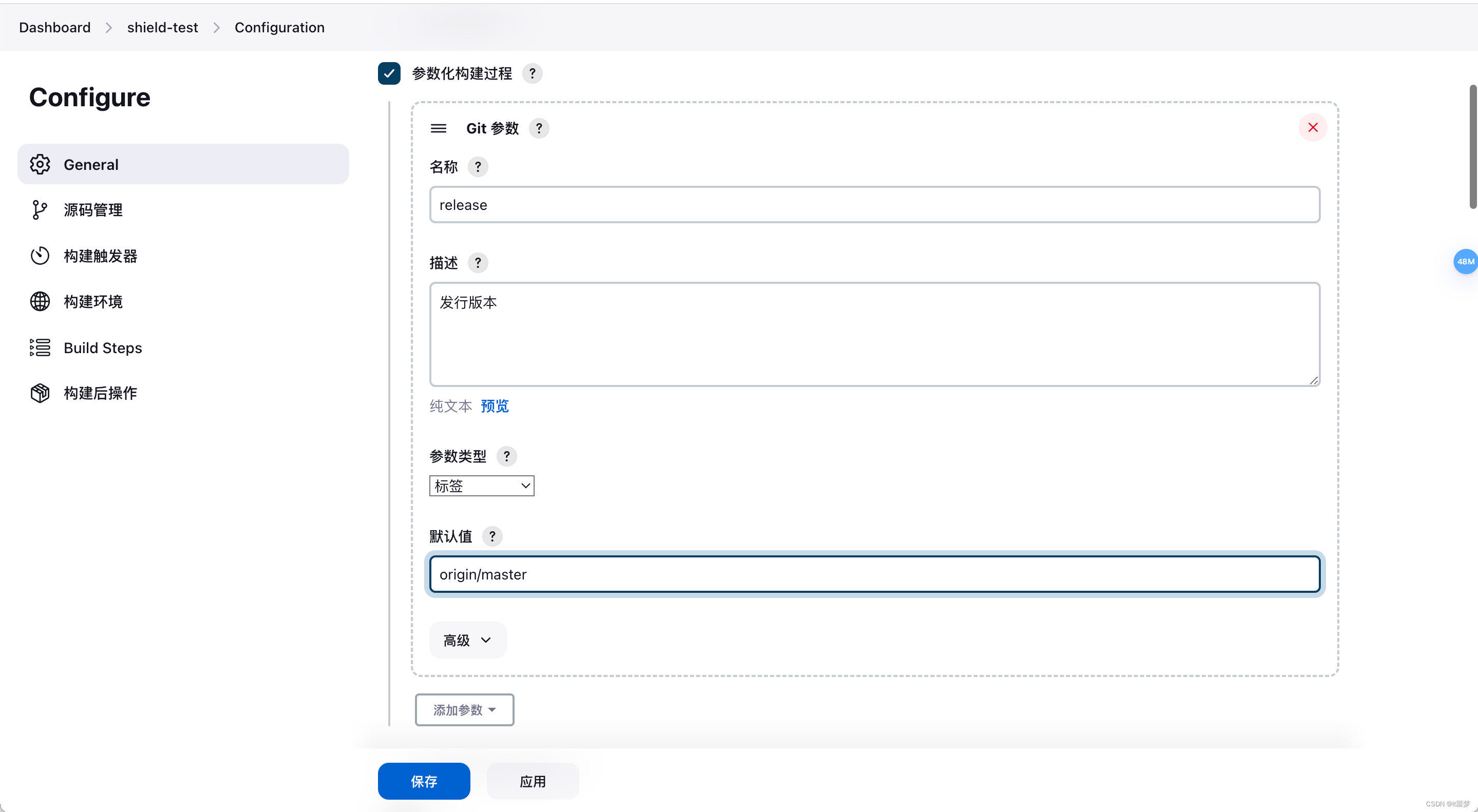Uncheck the 参数化构建过程 checkbox

pyautogui.click(x=389, y=73)
